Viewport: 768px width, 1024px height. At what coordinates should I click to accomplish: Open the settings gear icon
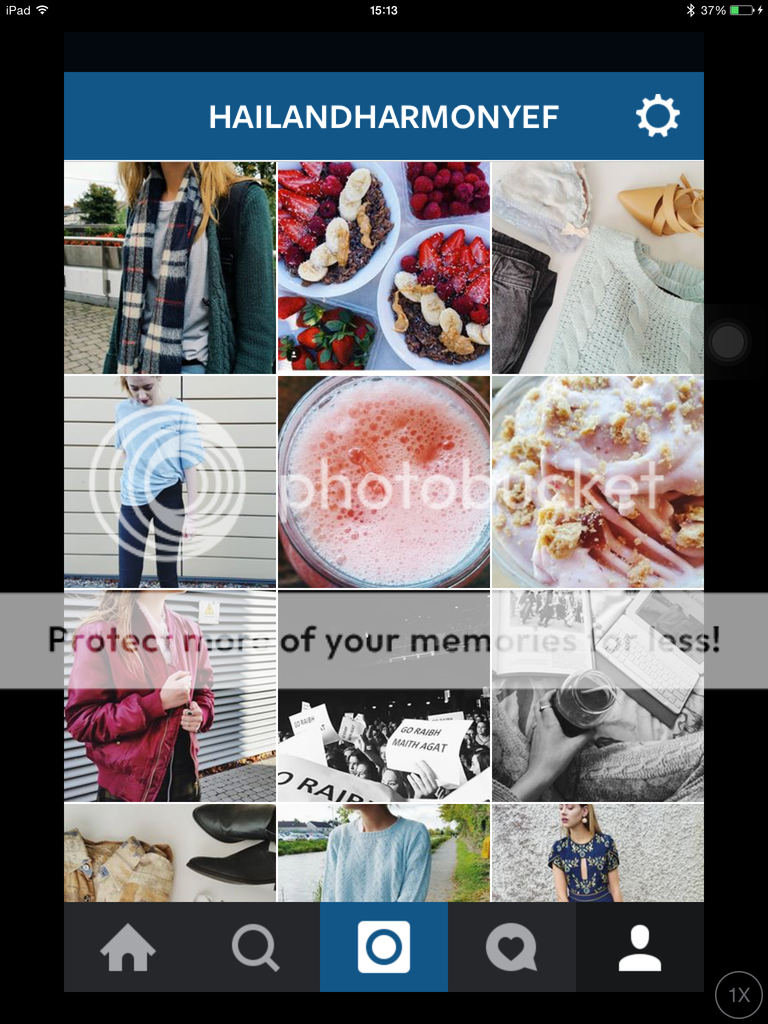[x=658, y=116]
